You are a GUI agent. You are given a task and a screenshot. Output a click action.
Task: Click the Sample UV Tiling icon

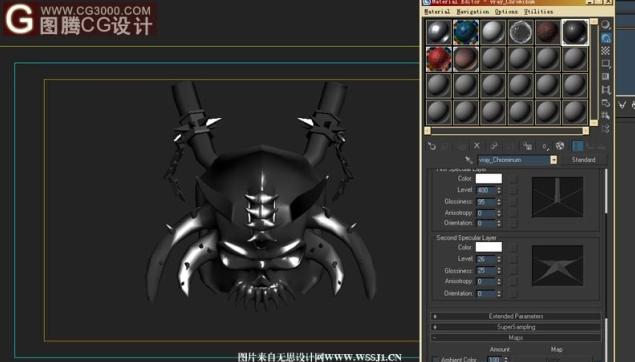point(605,64)
